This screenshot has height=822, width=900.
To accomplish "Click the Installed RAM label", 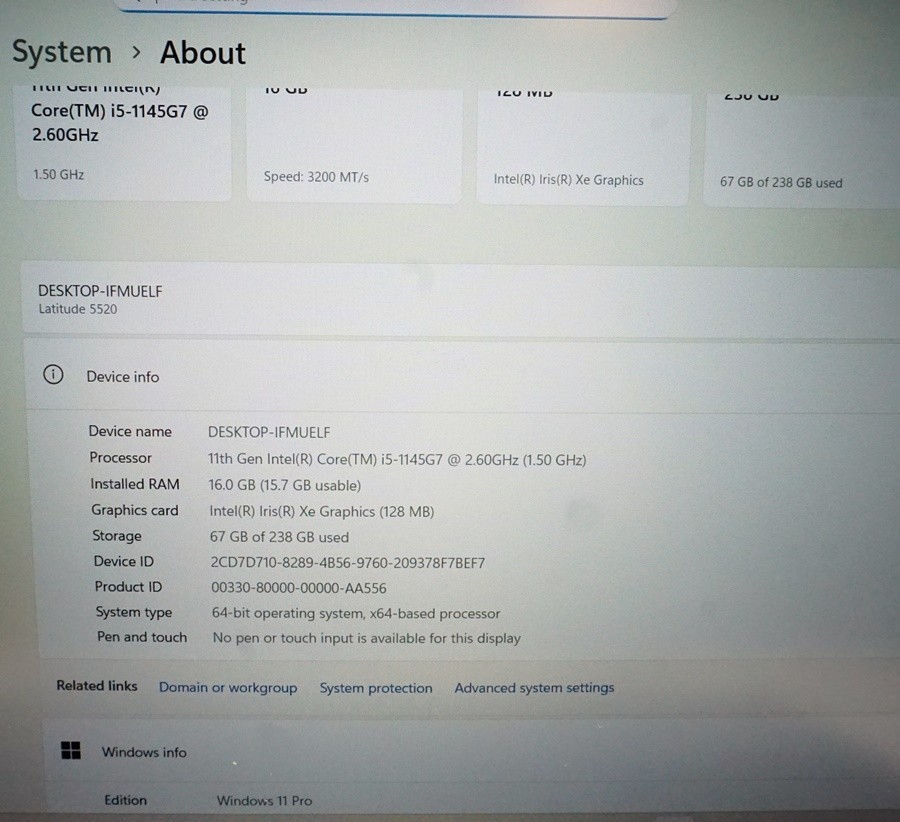I will point(134,484).
